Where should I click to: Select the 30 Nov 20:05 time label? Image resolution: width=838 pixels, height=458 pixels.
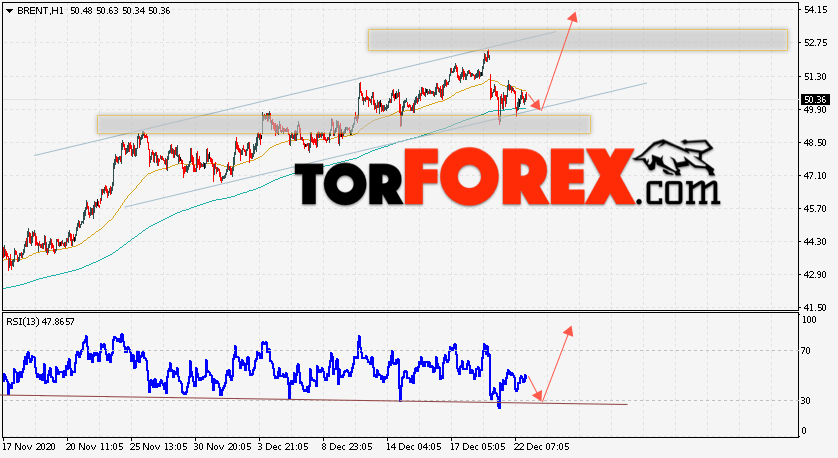(222, 446)
